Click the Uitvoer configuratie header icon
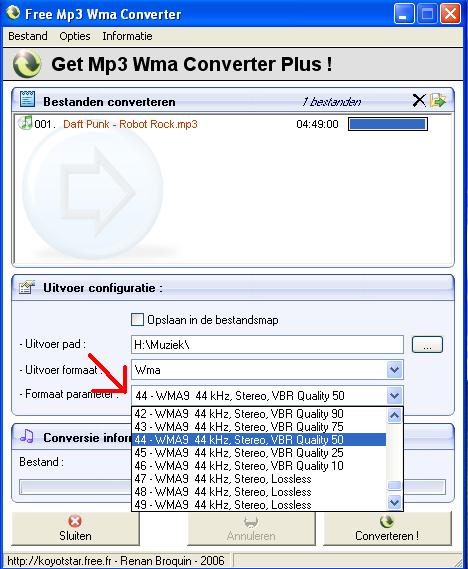Viewport: 468px width, 569px height. click(27, 287)
